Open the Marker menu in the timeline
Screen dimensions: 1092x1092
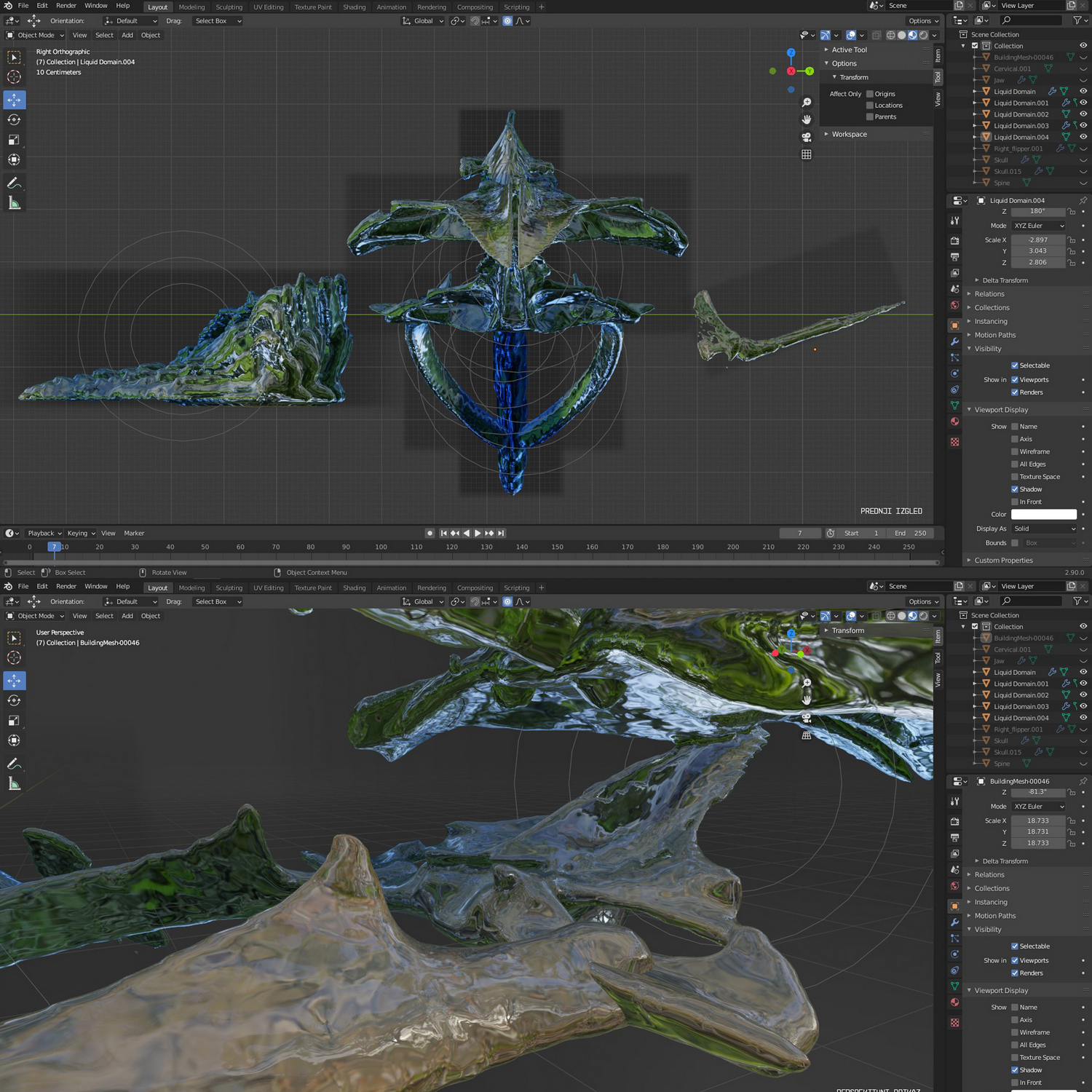point(134,533)
